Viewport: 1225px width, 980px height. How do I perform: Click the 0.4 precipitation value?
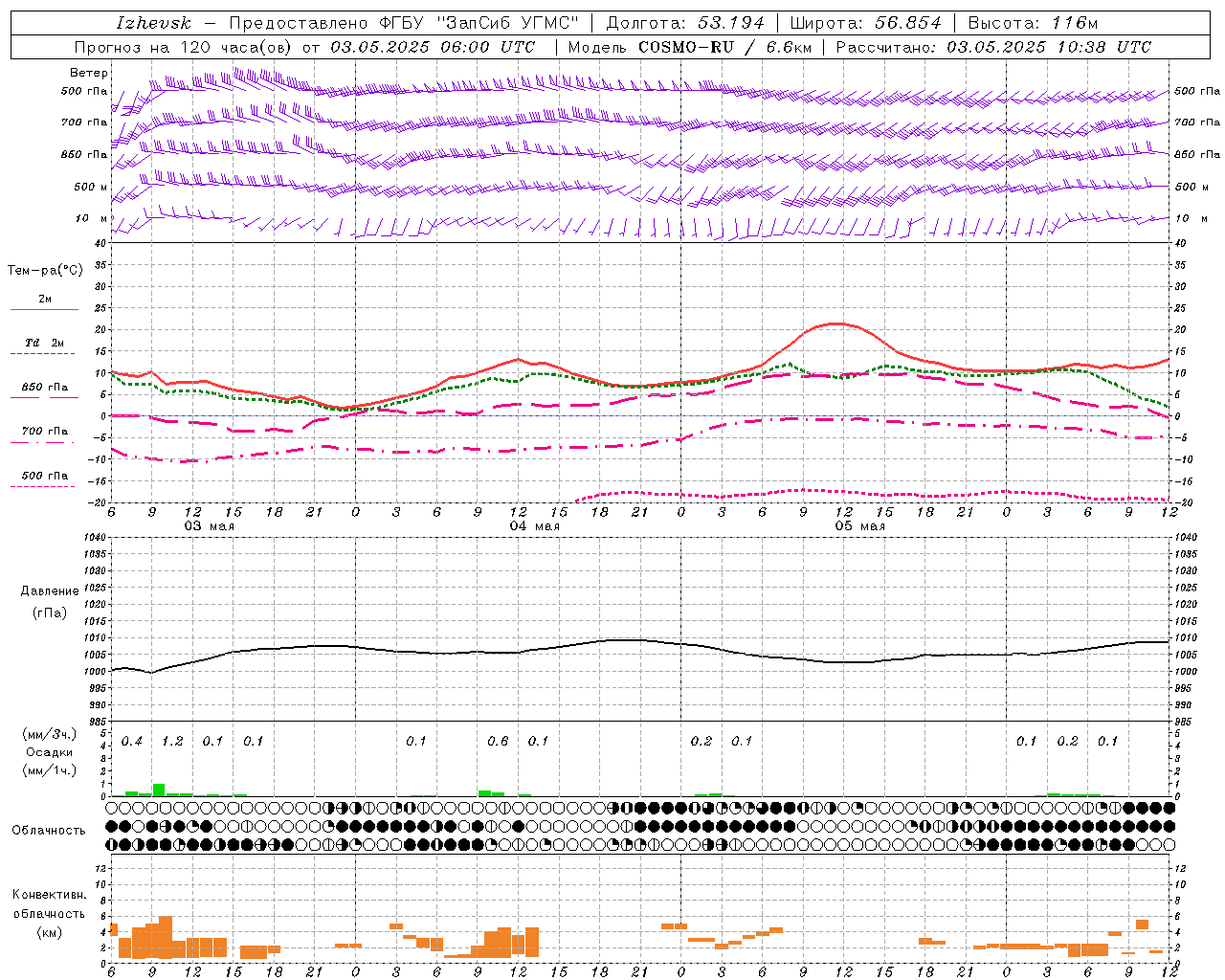coord(132,741)
